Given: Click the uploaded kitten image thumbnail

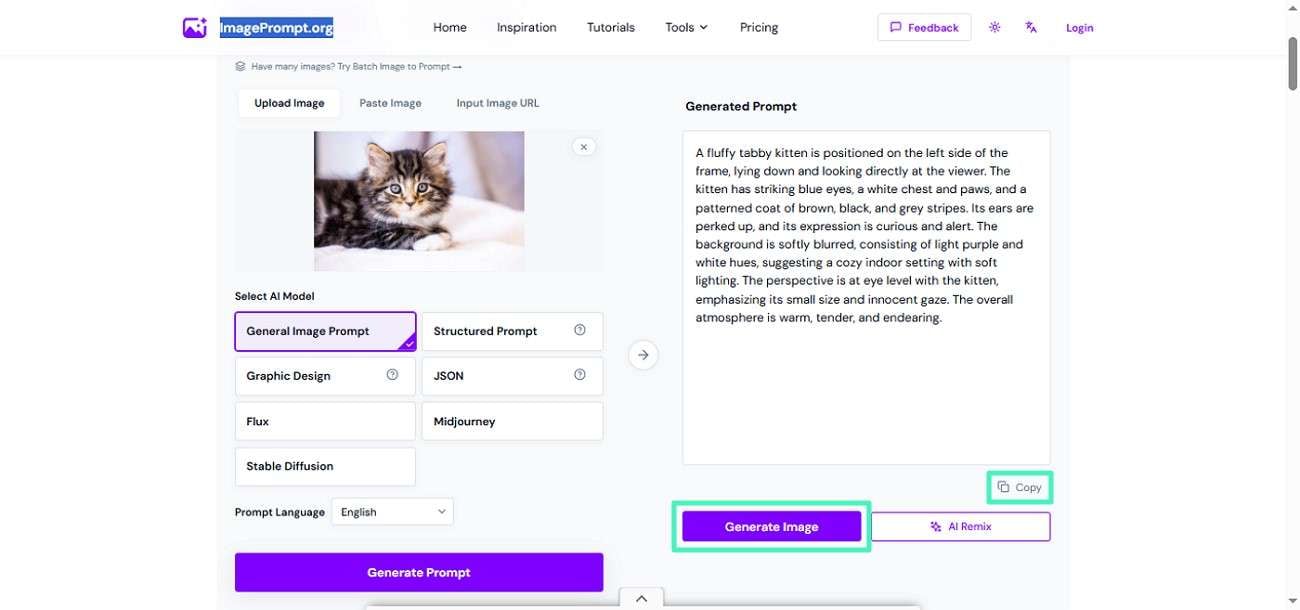Looking at the screenshot, I should point(419,201).
